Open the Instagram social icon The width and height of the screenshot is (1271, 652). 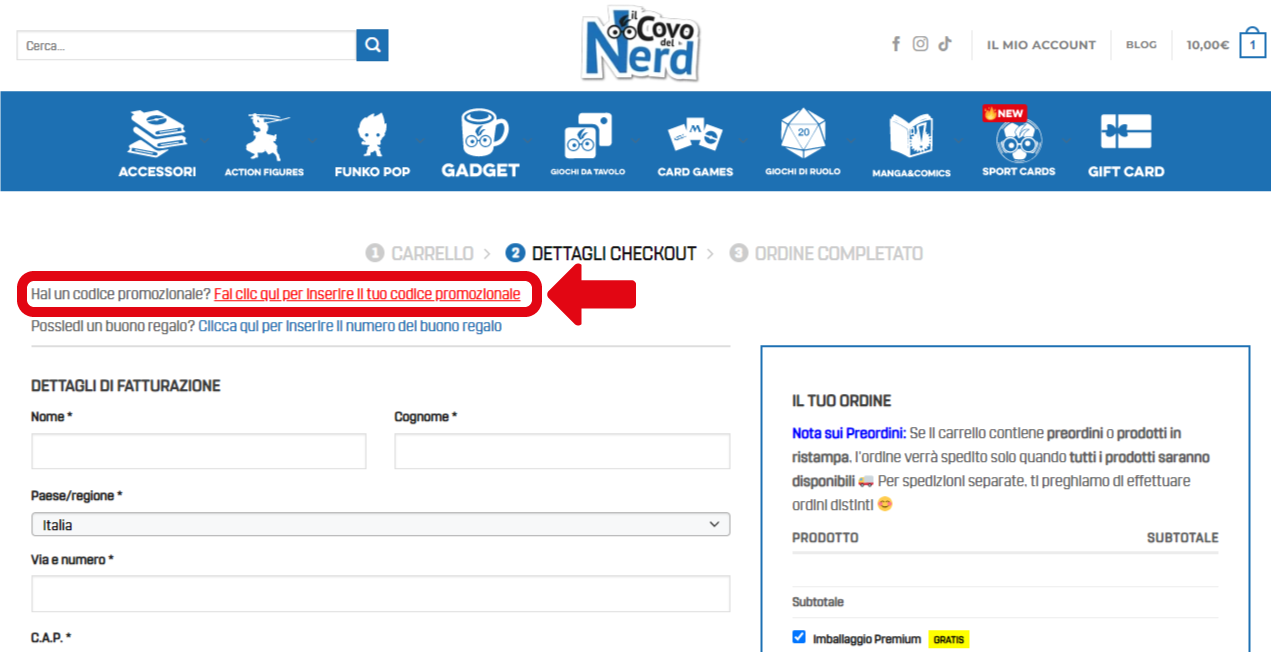pos(920,44)
